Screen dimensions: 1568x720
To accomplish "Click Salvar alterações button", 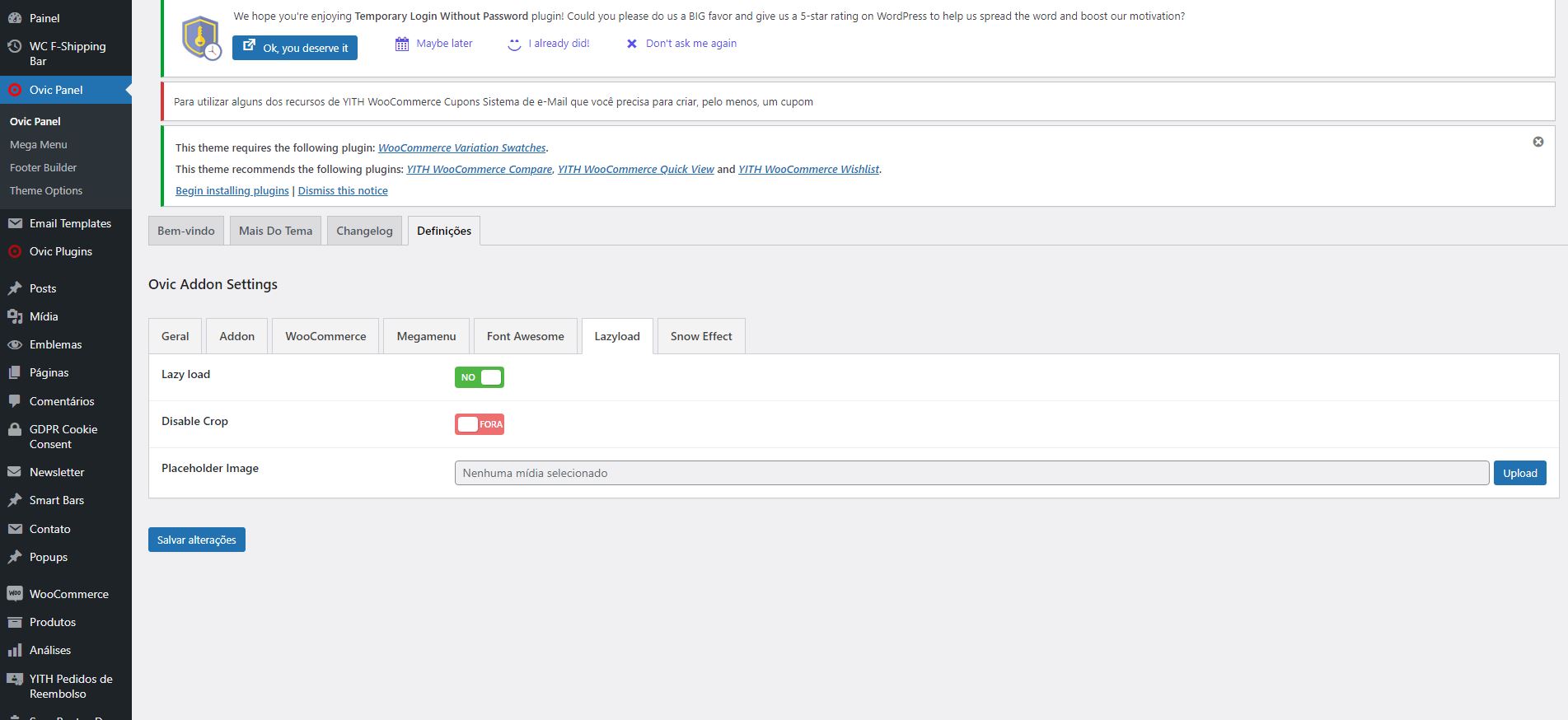I will click(197, 540).
